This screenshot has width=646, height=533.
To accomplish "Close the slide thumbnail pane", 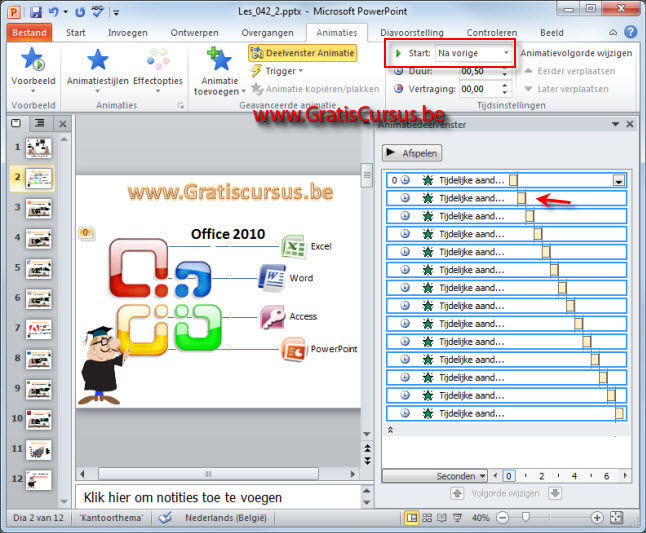I will (63, 124).
